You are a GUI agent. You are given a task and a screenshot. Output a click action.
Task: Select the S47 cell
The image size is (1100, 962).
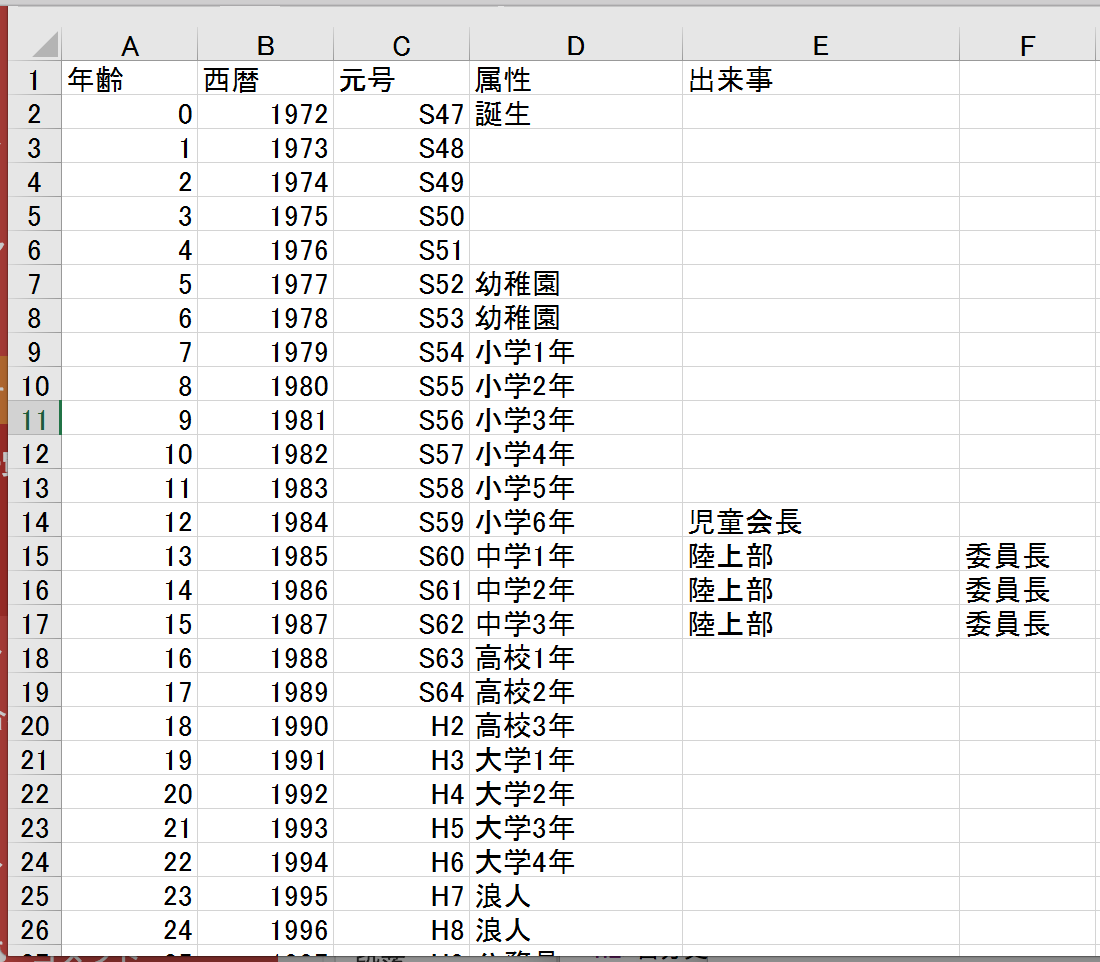(x=401, y=113)
